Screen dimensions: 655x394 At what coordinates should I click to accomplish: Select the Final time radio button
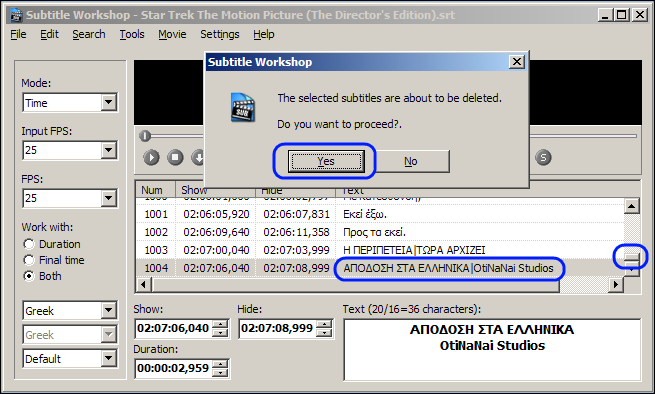coord(28,260)
